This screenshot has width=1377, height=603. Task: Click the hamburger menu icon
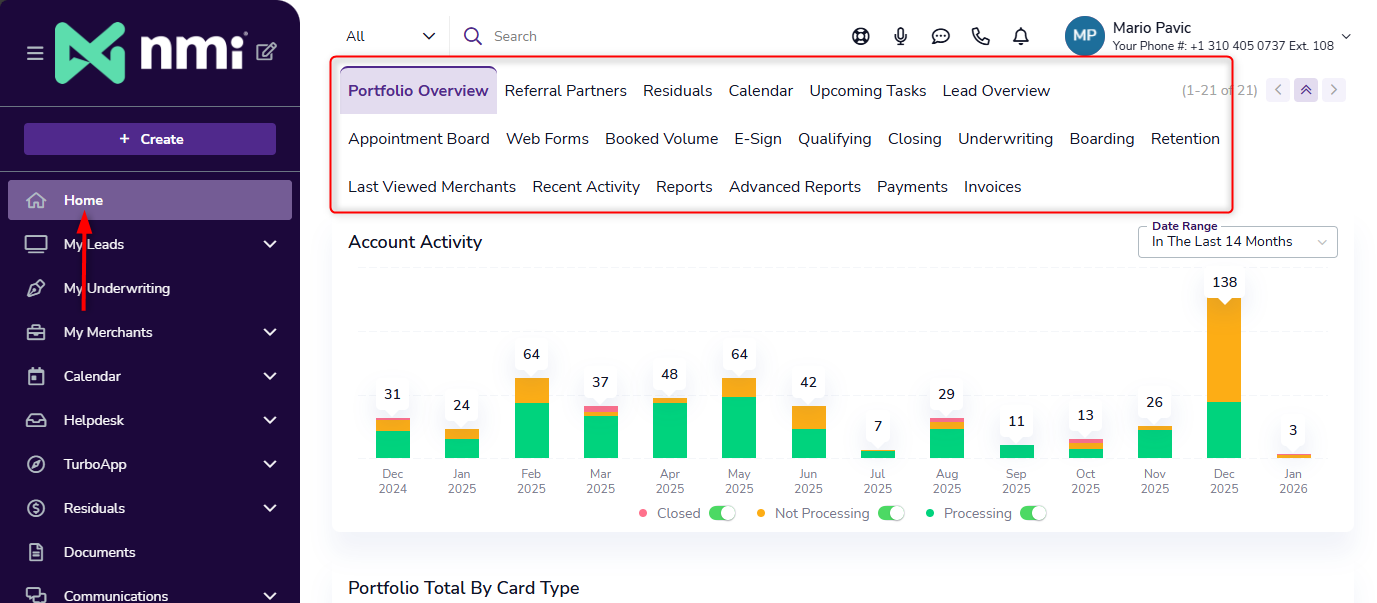(35, 53)
